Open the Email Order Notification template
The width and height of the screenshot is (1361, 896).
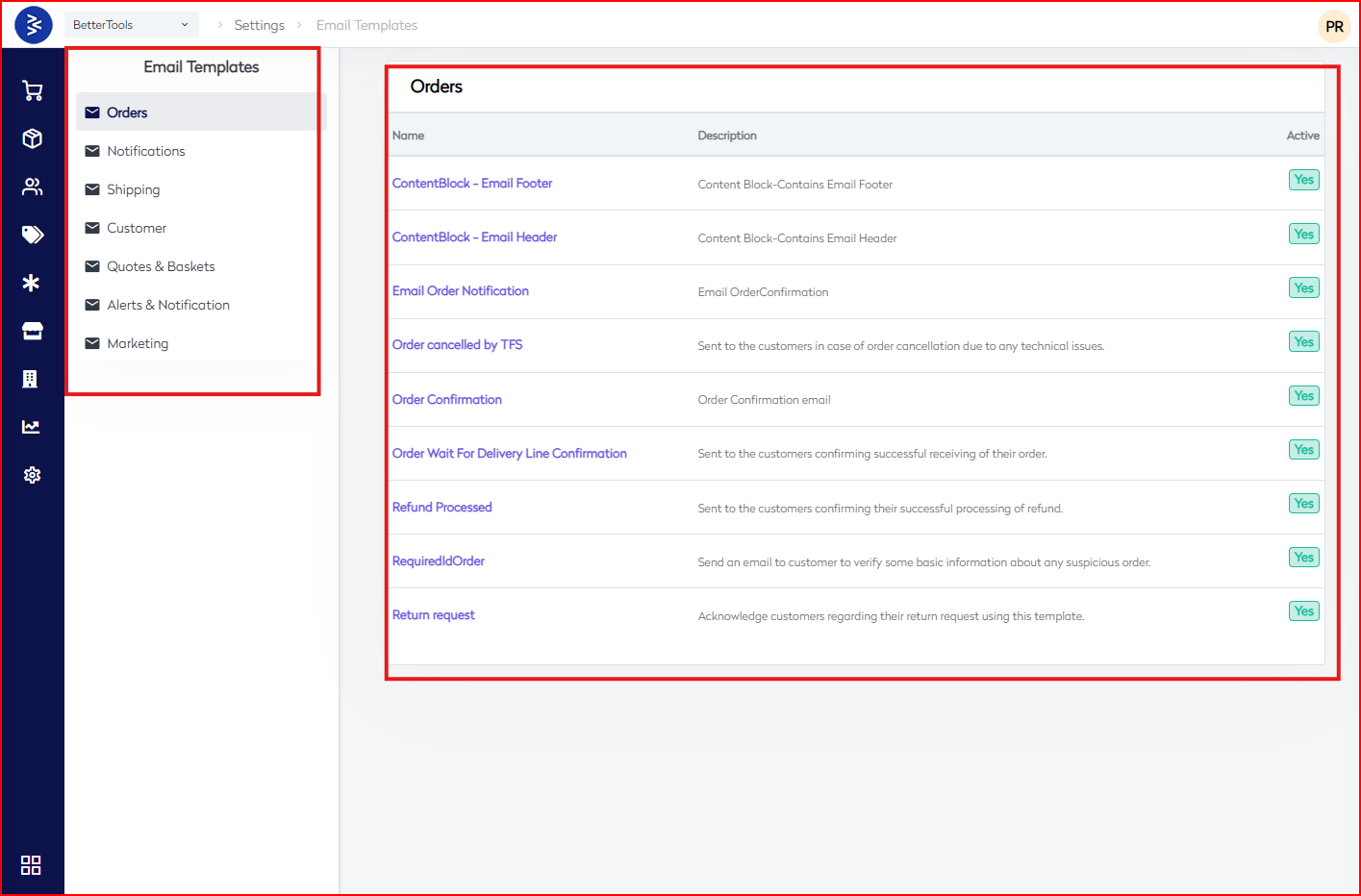coord(460,290)
